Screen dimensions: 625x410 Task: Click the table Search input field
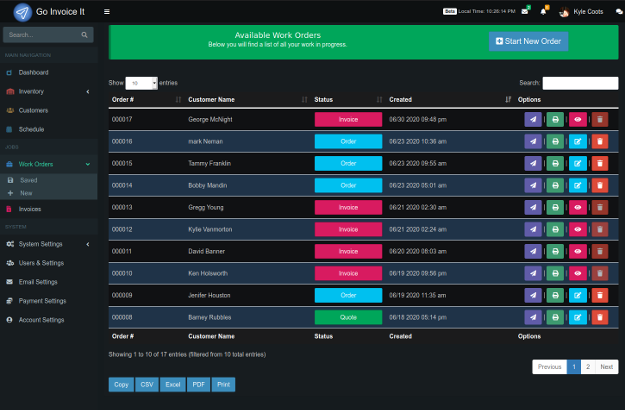click(580, 83)
